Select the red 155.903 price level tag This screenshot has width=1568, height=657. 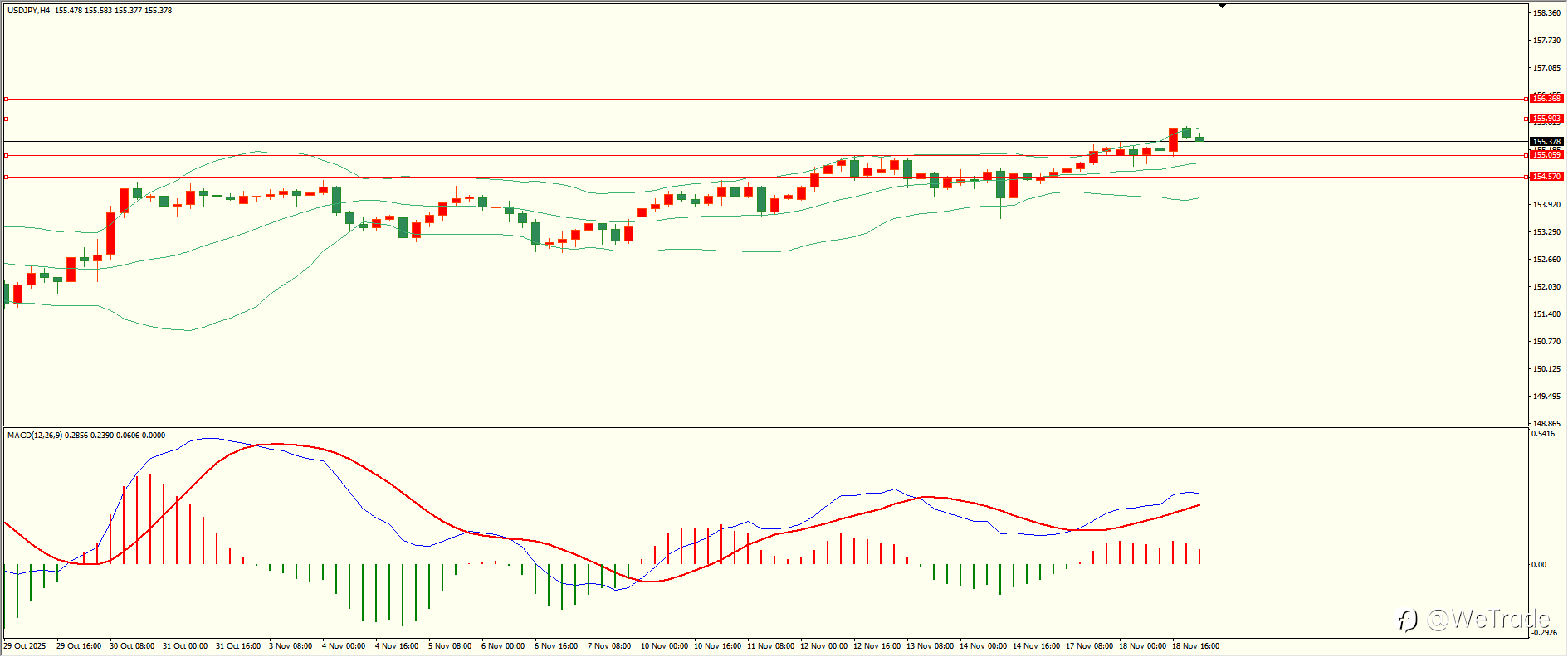1546,119
